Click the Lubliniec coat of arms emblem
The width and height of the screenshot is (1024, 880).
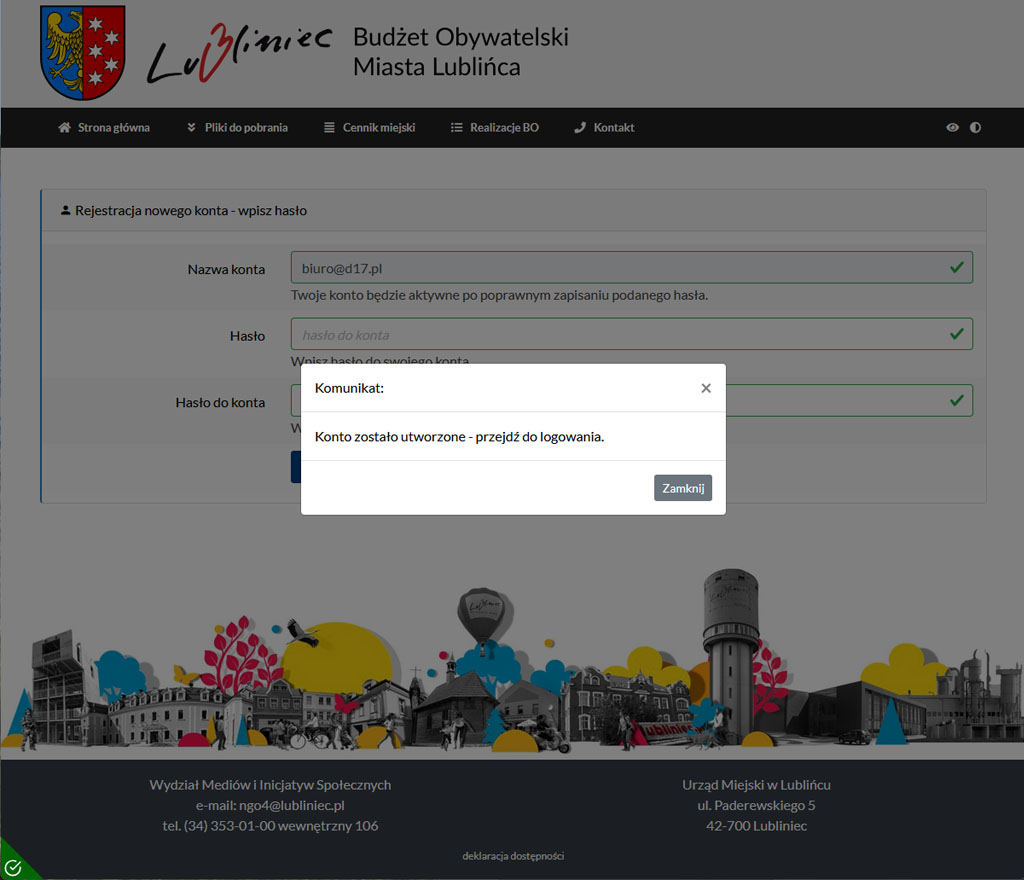pos(82,52)
